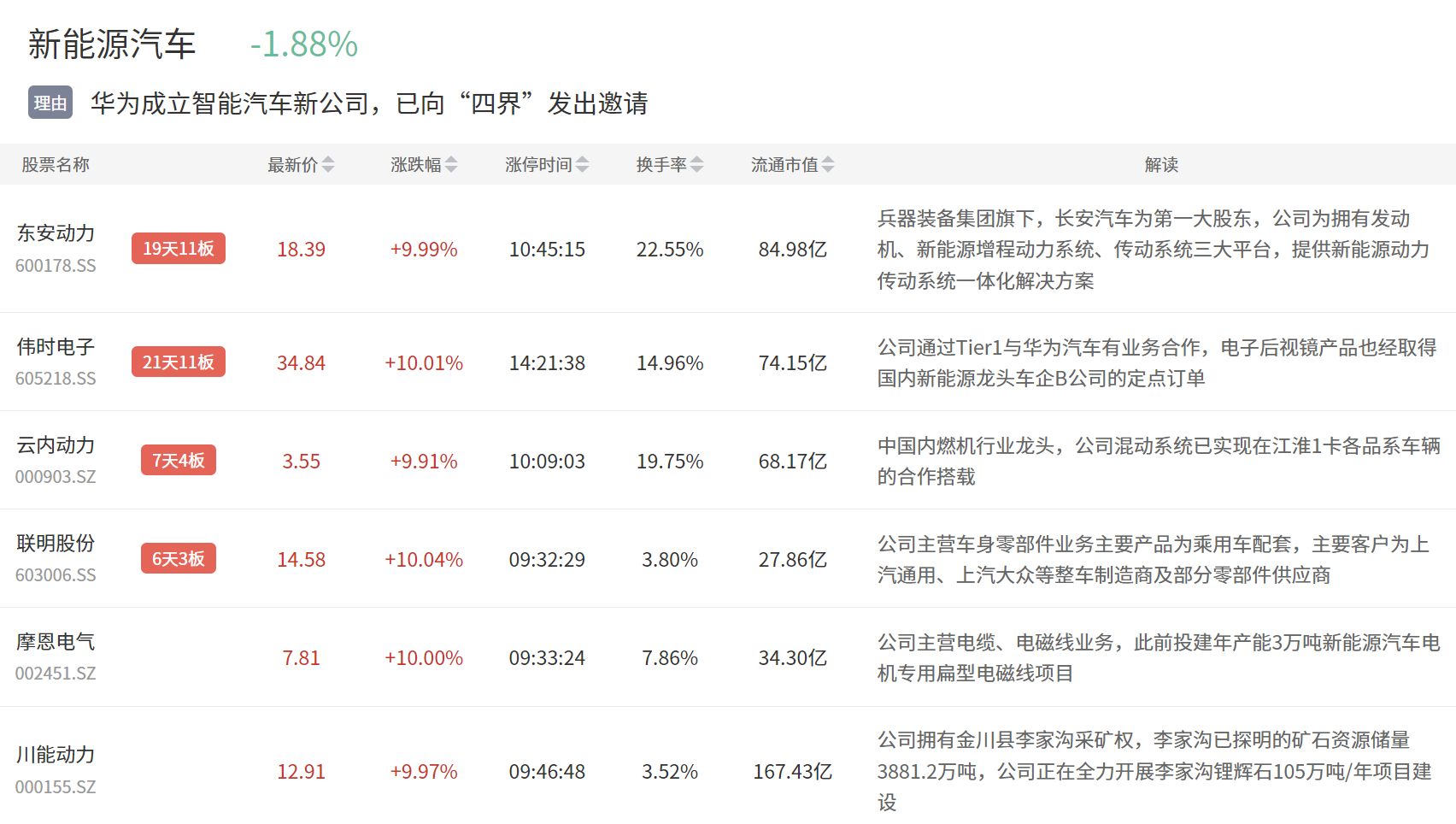Open stock 东安动力
The width and height of the screenshot is (1456, 824).
[56, 233]
